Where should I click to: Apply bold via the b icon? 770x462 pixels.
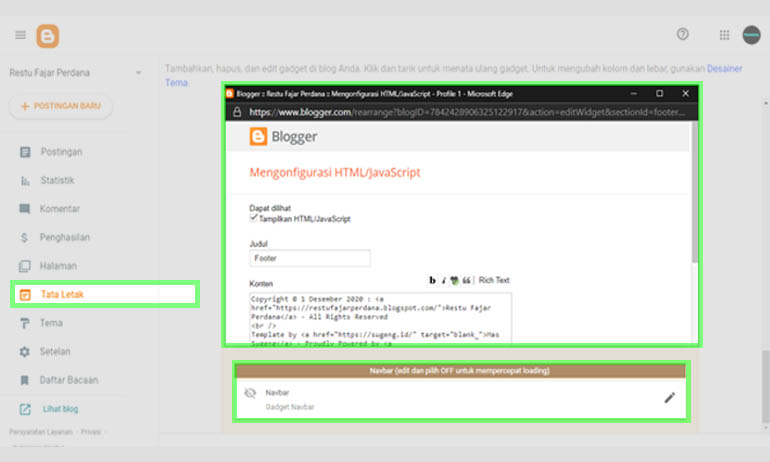(432, 280)
